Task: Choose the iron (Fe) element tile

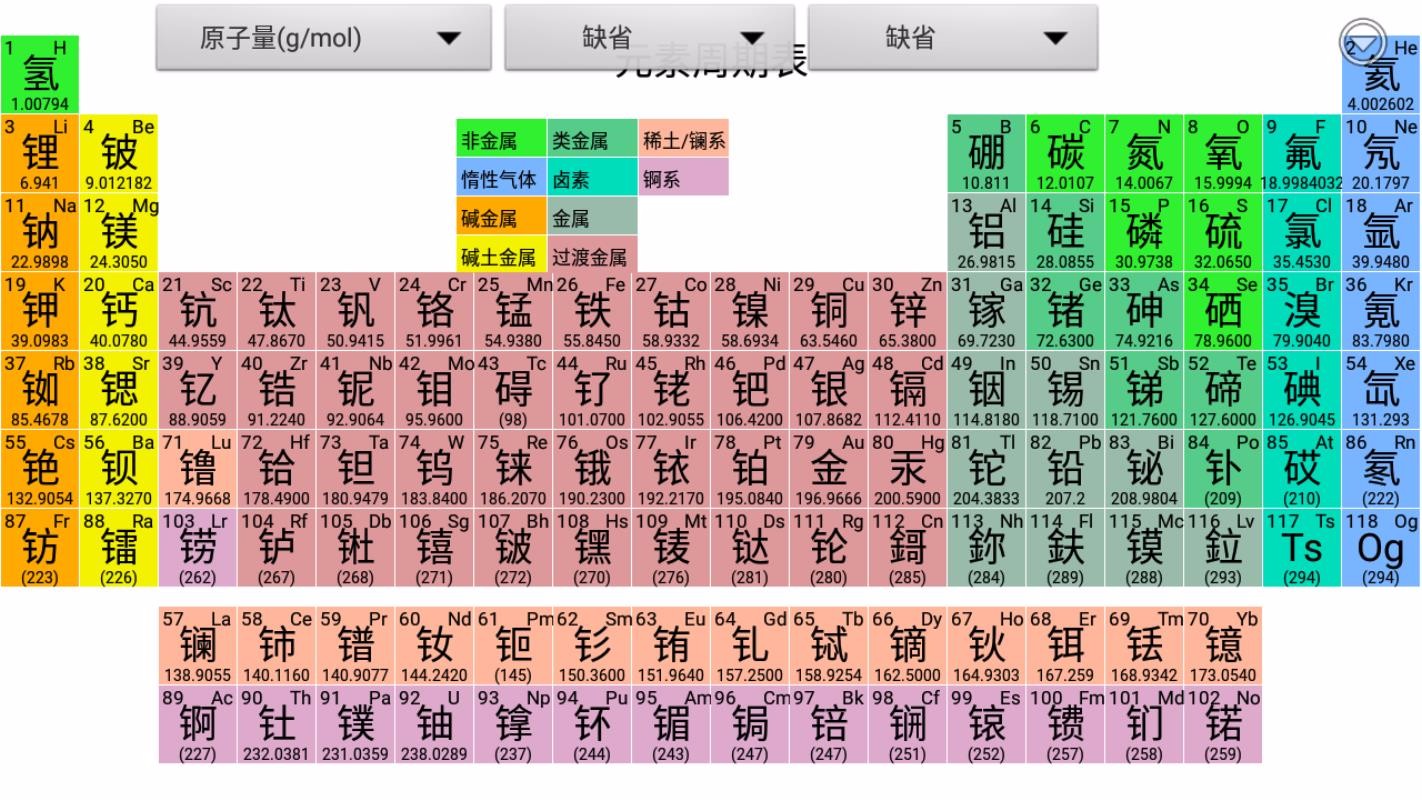Action: tap(592, 311)
